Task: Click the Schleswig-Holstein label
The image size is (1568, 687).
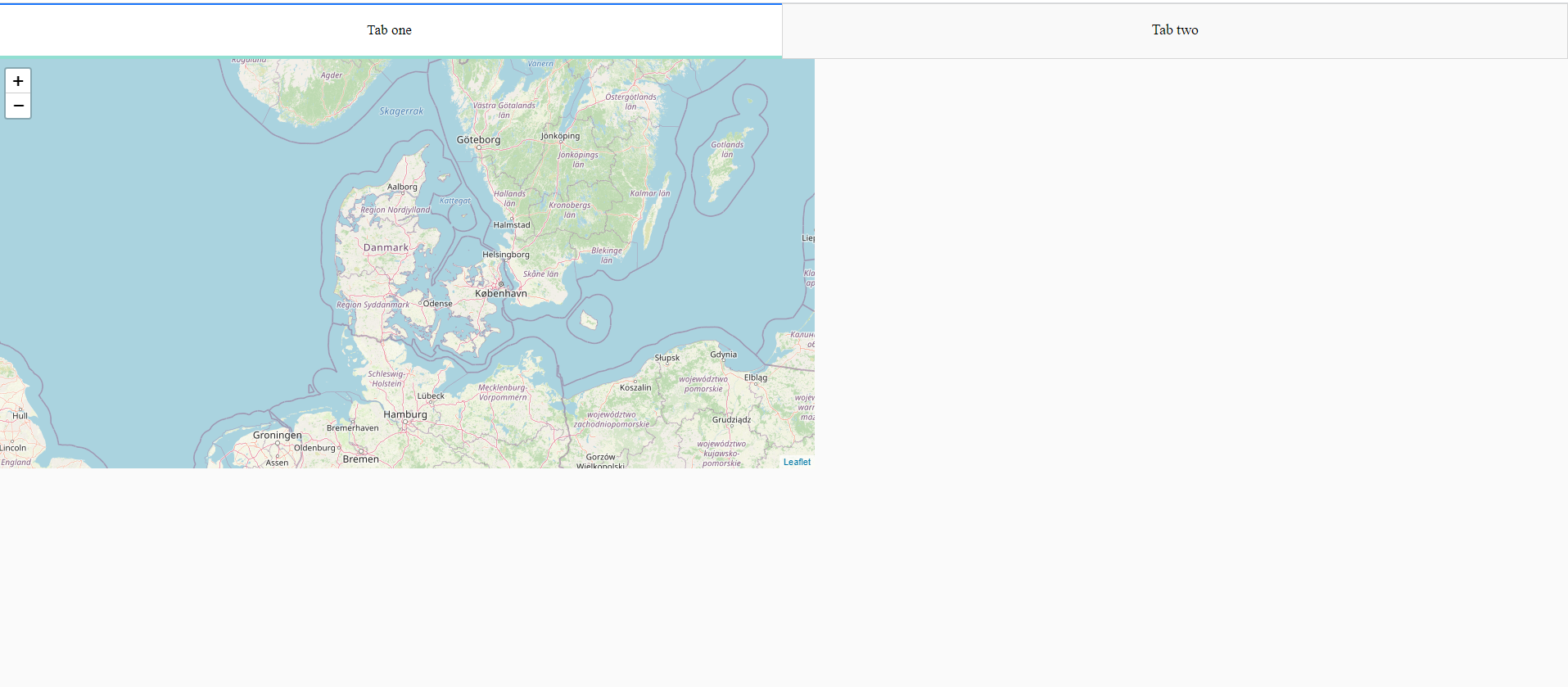Action: click(x=387, y=378)
